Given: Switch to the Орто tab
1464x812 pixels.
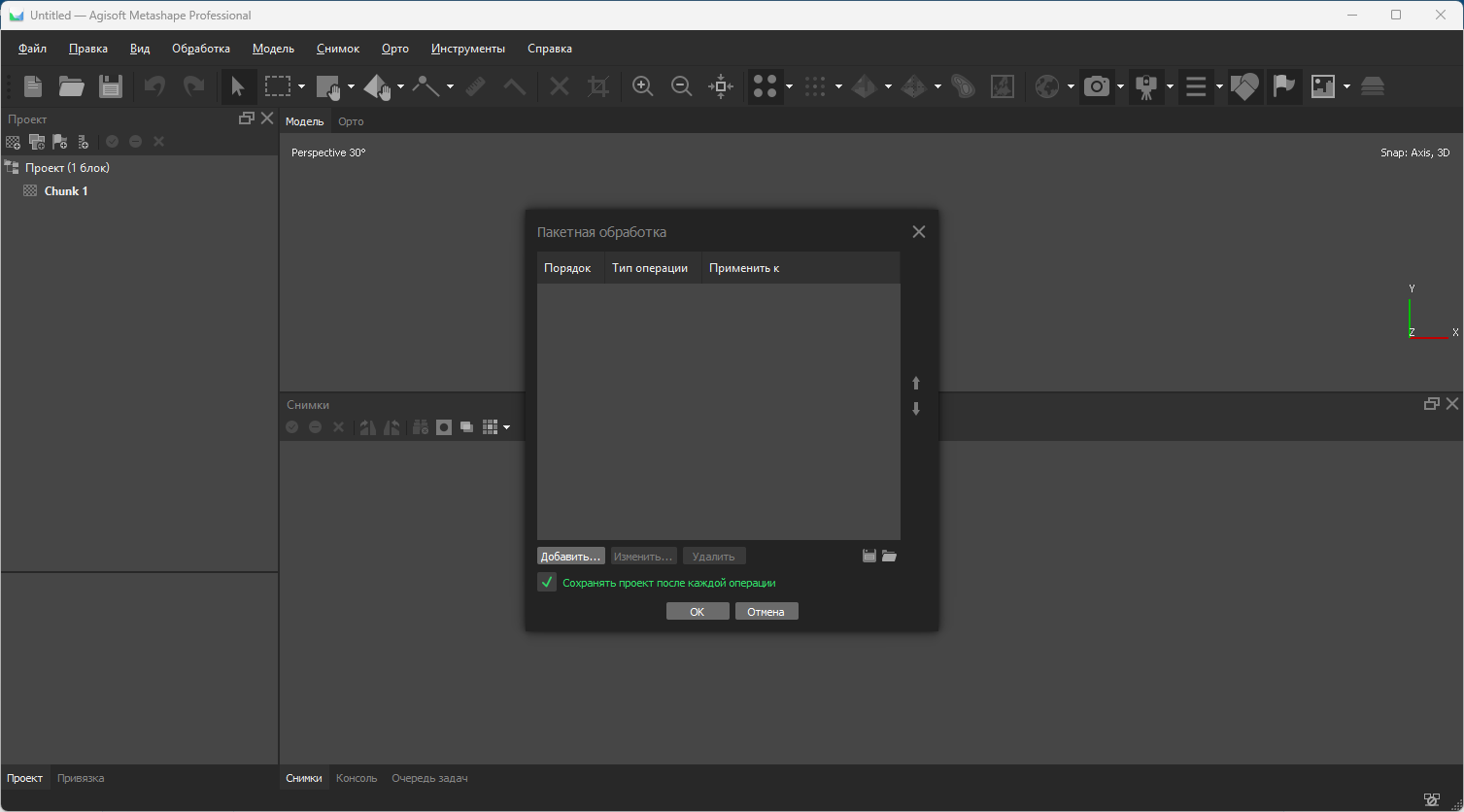Looking at the screenshot, I should click(x=351, y=121).
